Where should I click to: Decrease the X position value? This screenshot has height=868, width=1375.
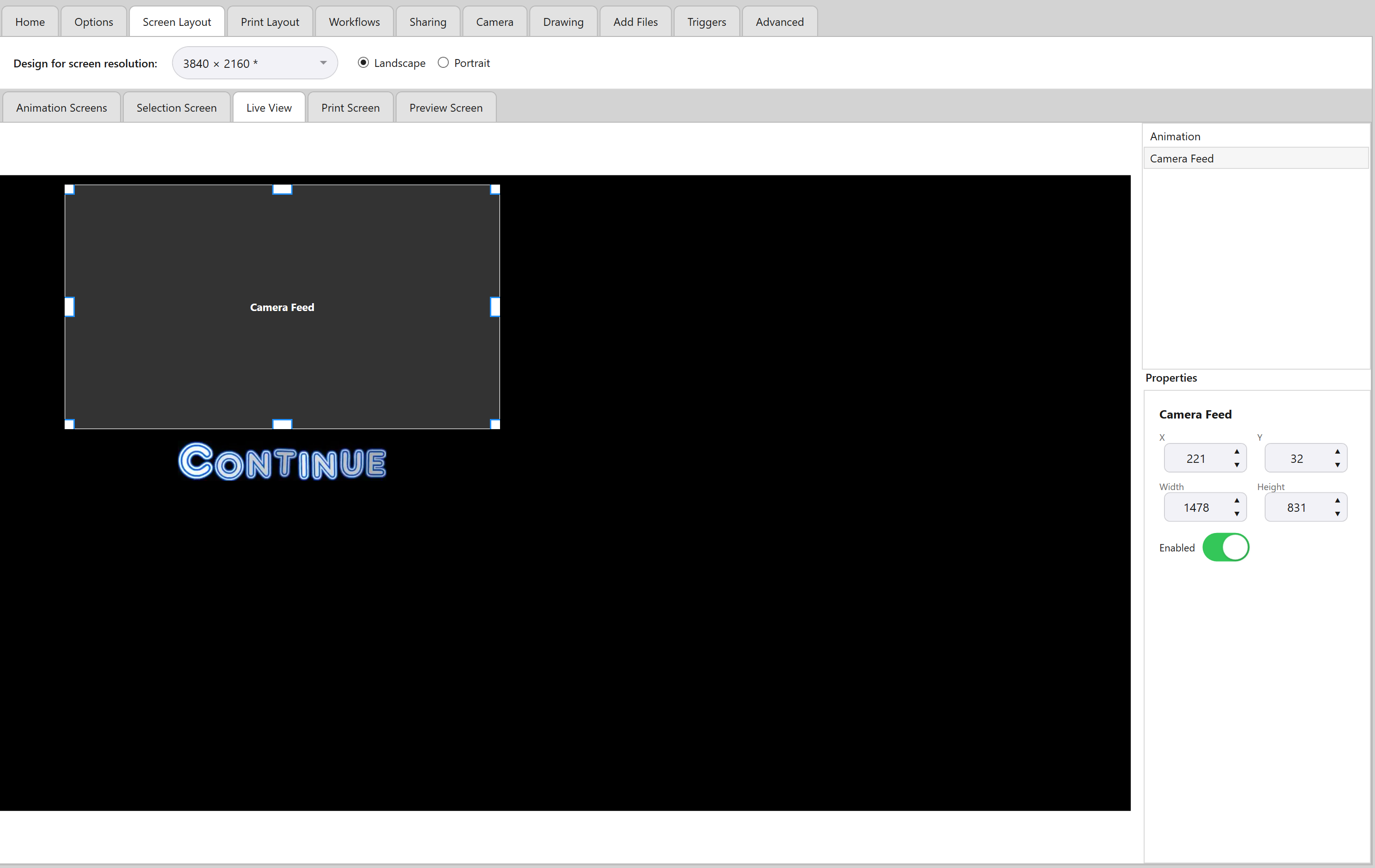1237,465
